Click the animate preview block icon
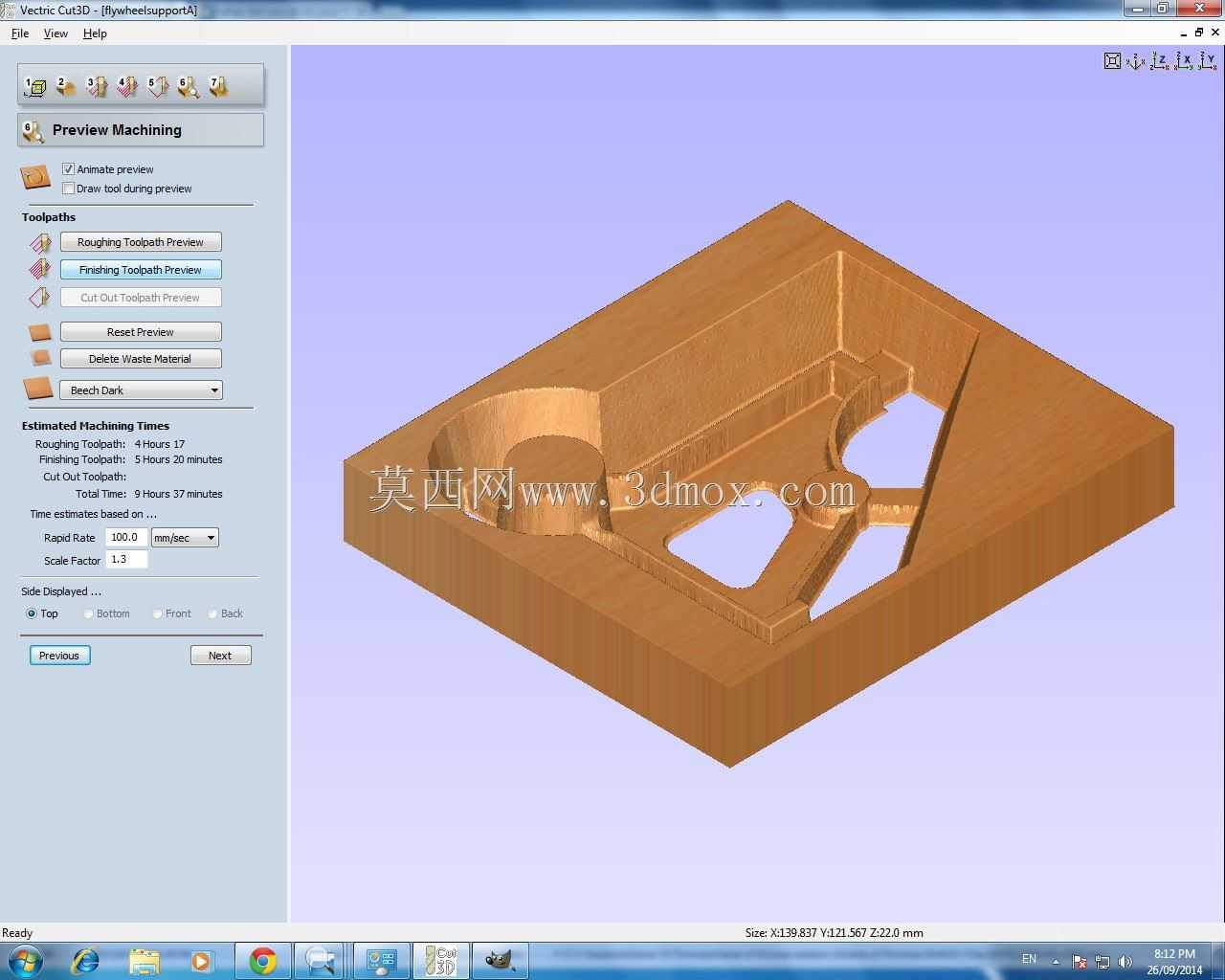 coord(35,177)
